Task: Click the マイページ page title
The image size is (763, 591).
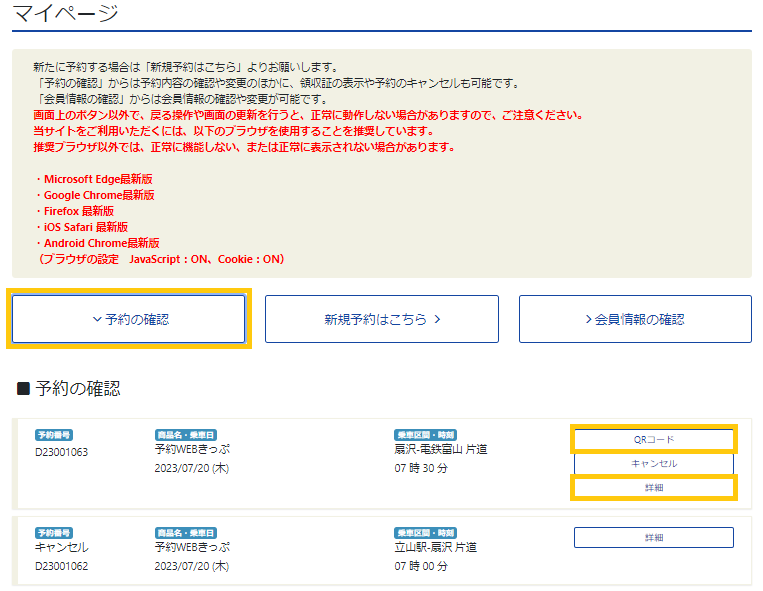Action: click(x=66, y=14)
